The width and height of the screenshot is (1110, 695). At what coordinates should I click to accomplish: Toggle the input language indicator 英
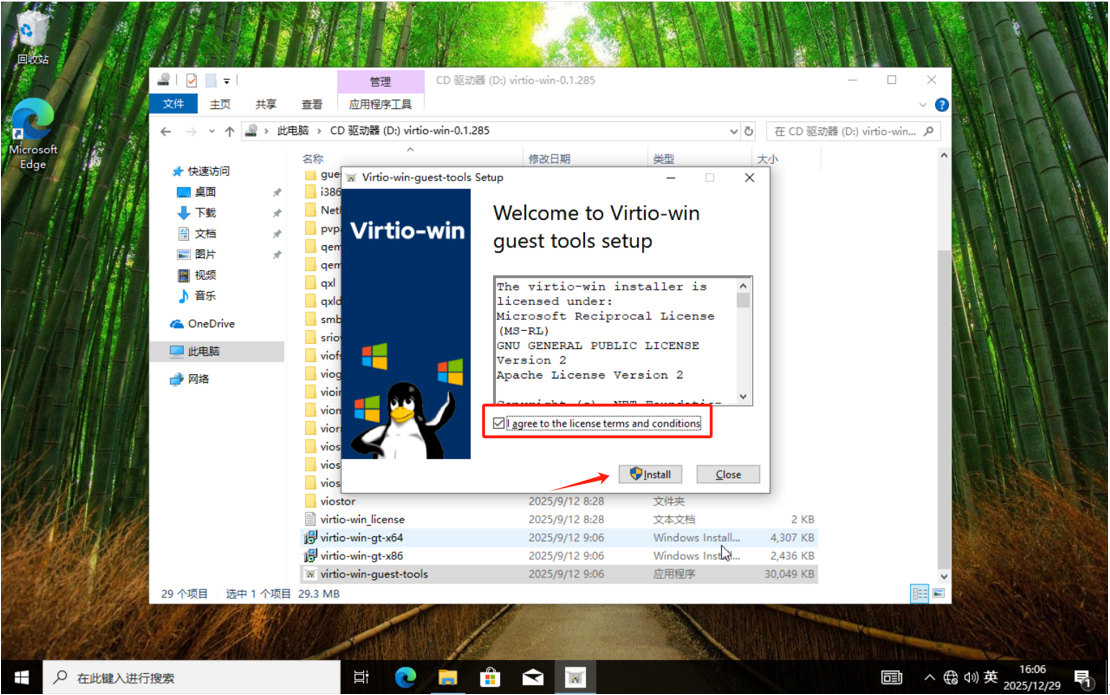tap(990, 677)
